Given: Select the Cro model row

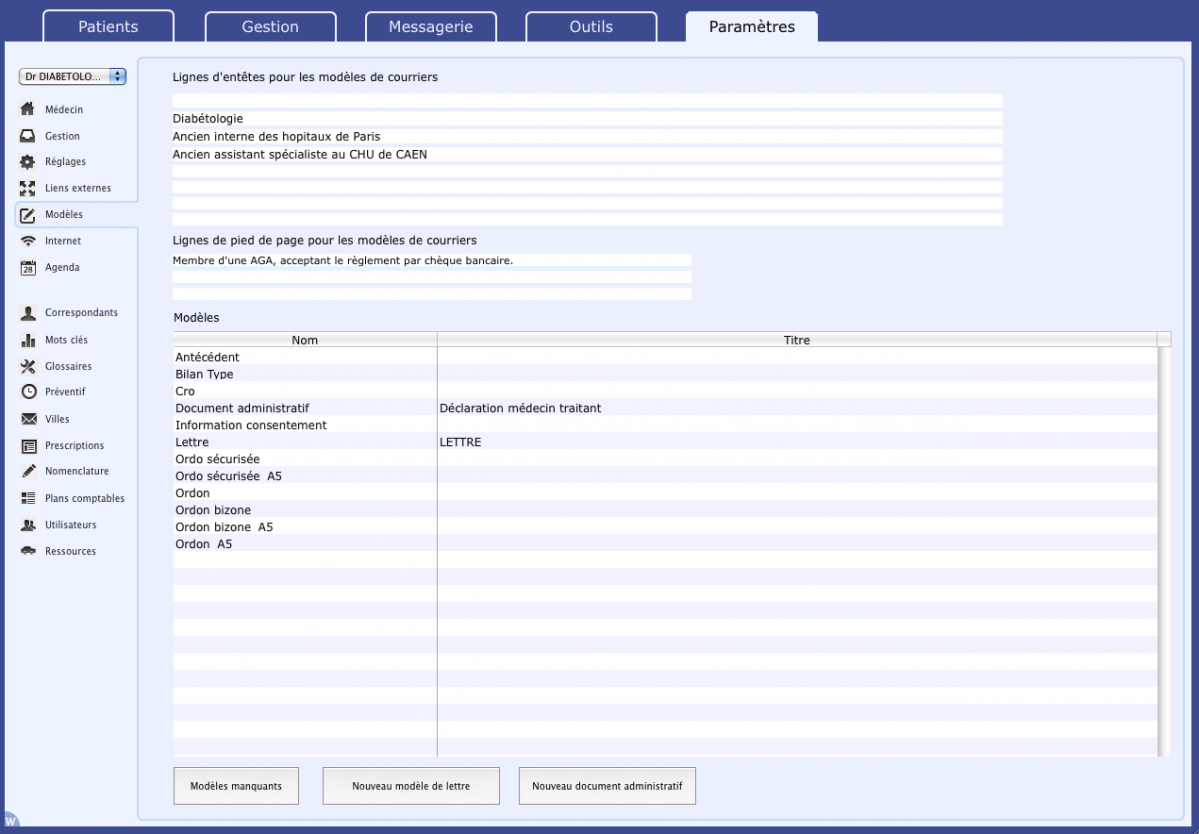Looking at the screenshot, I should 665,391.
